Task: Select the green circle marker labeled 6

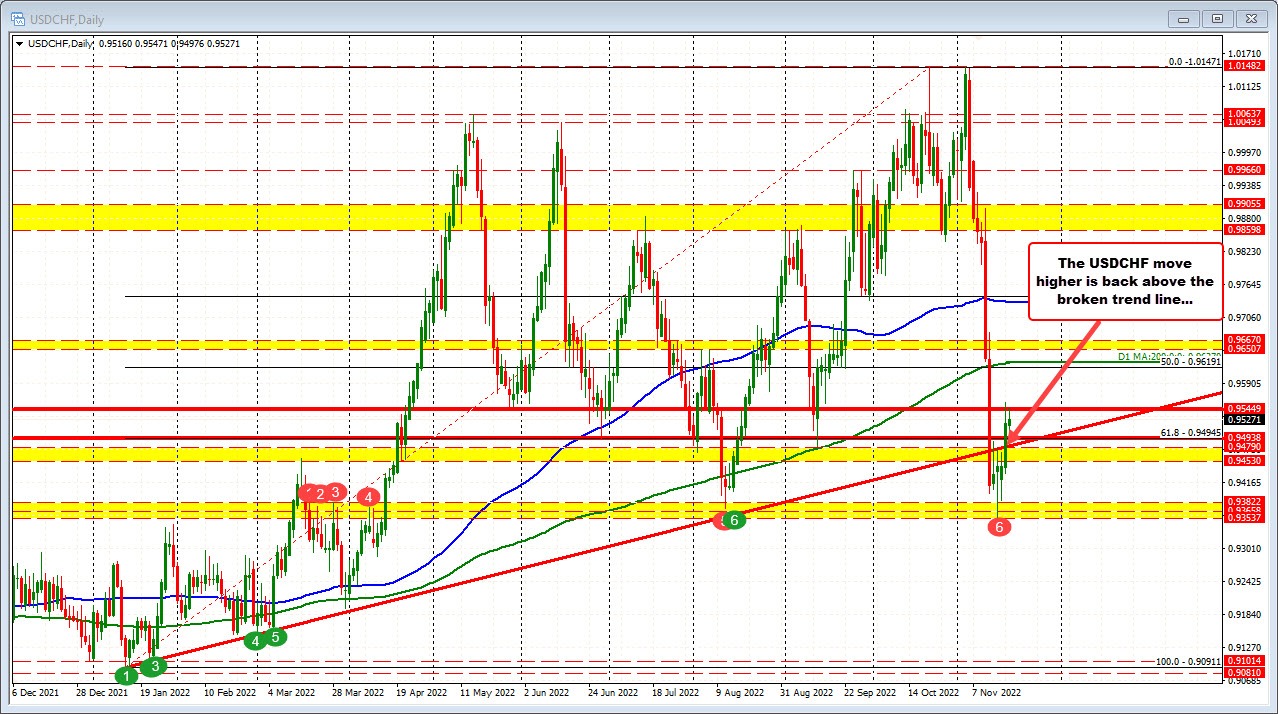Action: pos(734,520)
